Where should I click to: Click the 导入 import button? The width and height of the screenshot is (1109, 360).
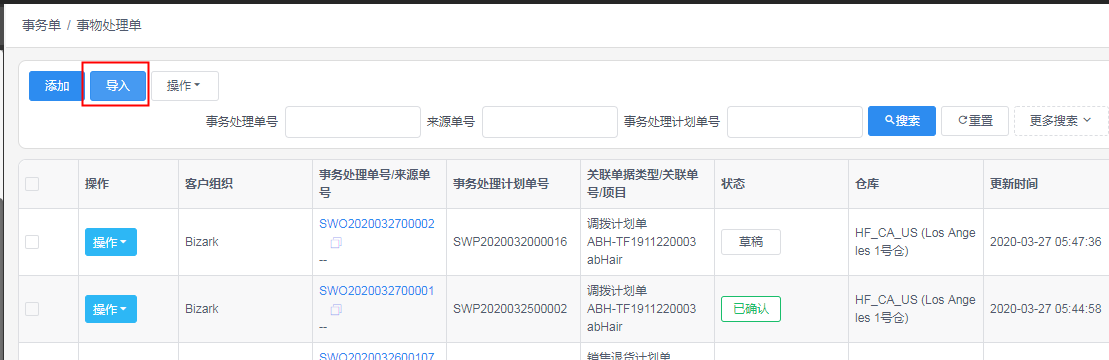tap(118, 86)
